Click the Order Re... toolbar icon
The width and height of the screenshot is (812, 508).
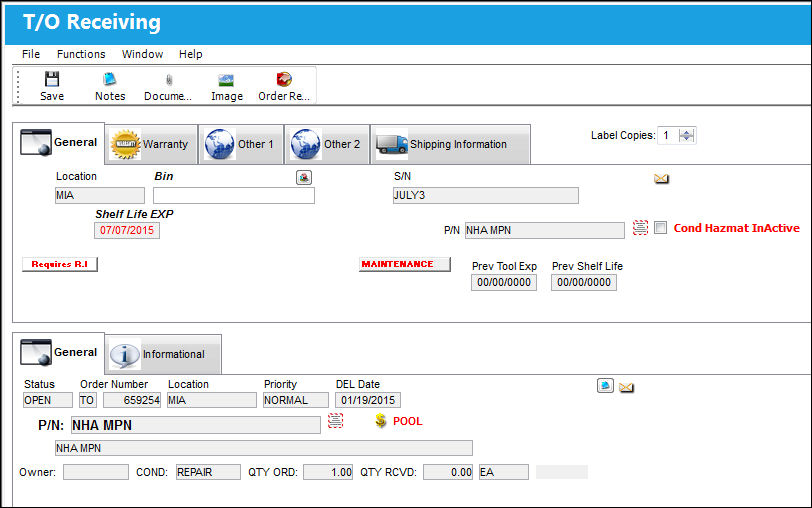pos(284,79)
